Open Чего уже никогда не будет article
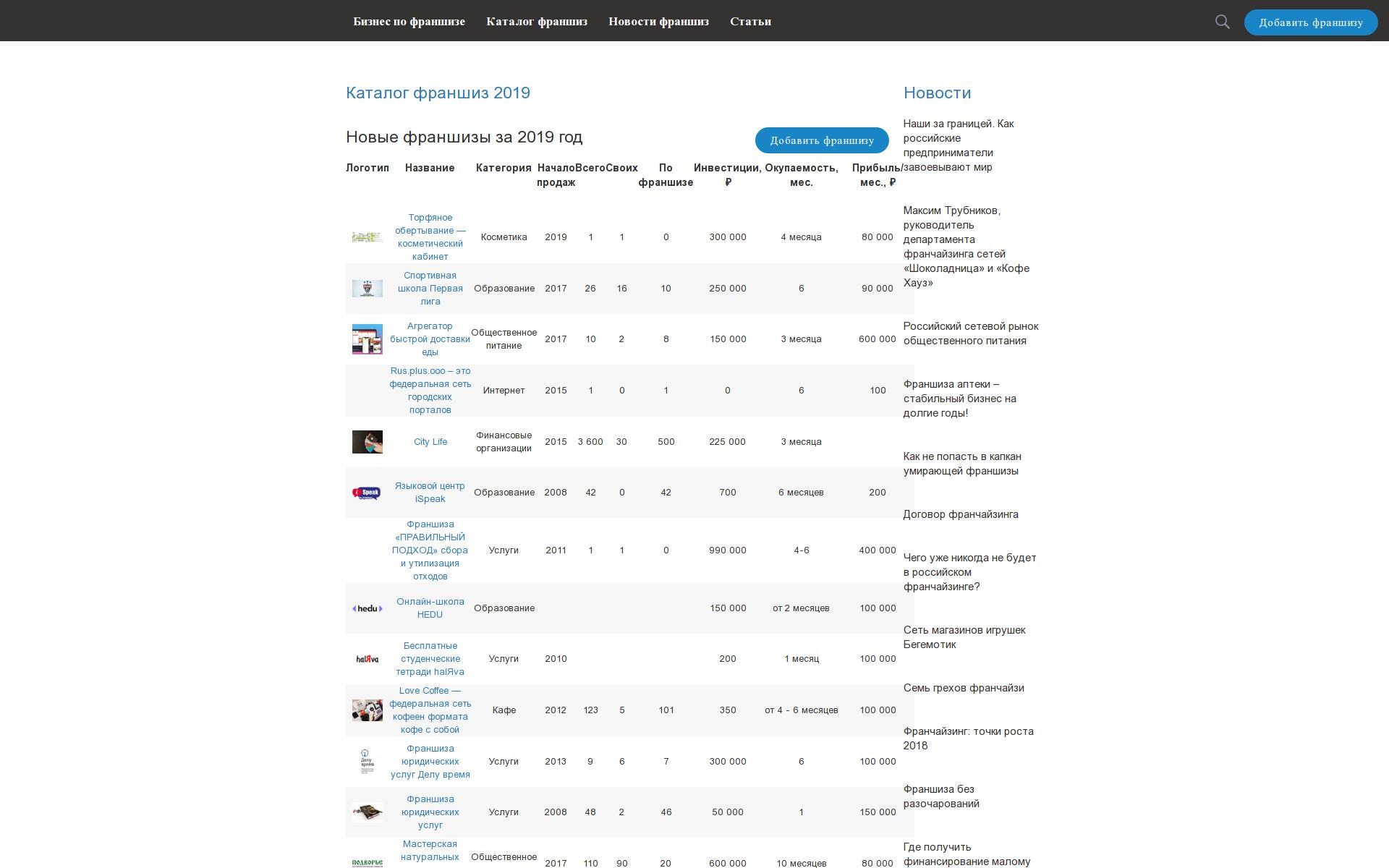 (970, 572)
